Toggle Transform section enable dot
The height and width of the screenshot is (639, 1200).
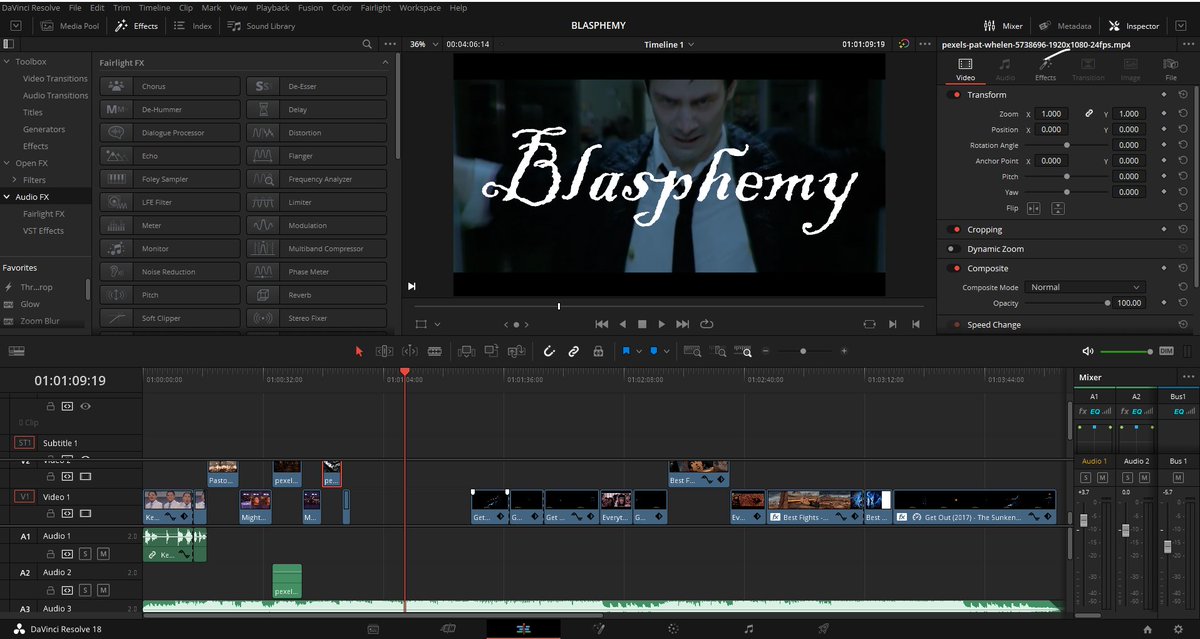coord(955,95)
